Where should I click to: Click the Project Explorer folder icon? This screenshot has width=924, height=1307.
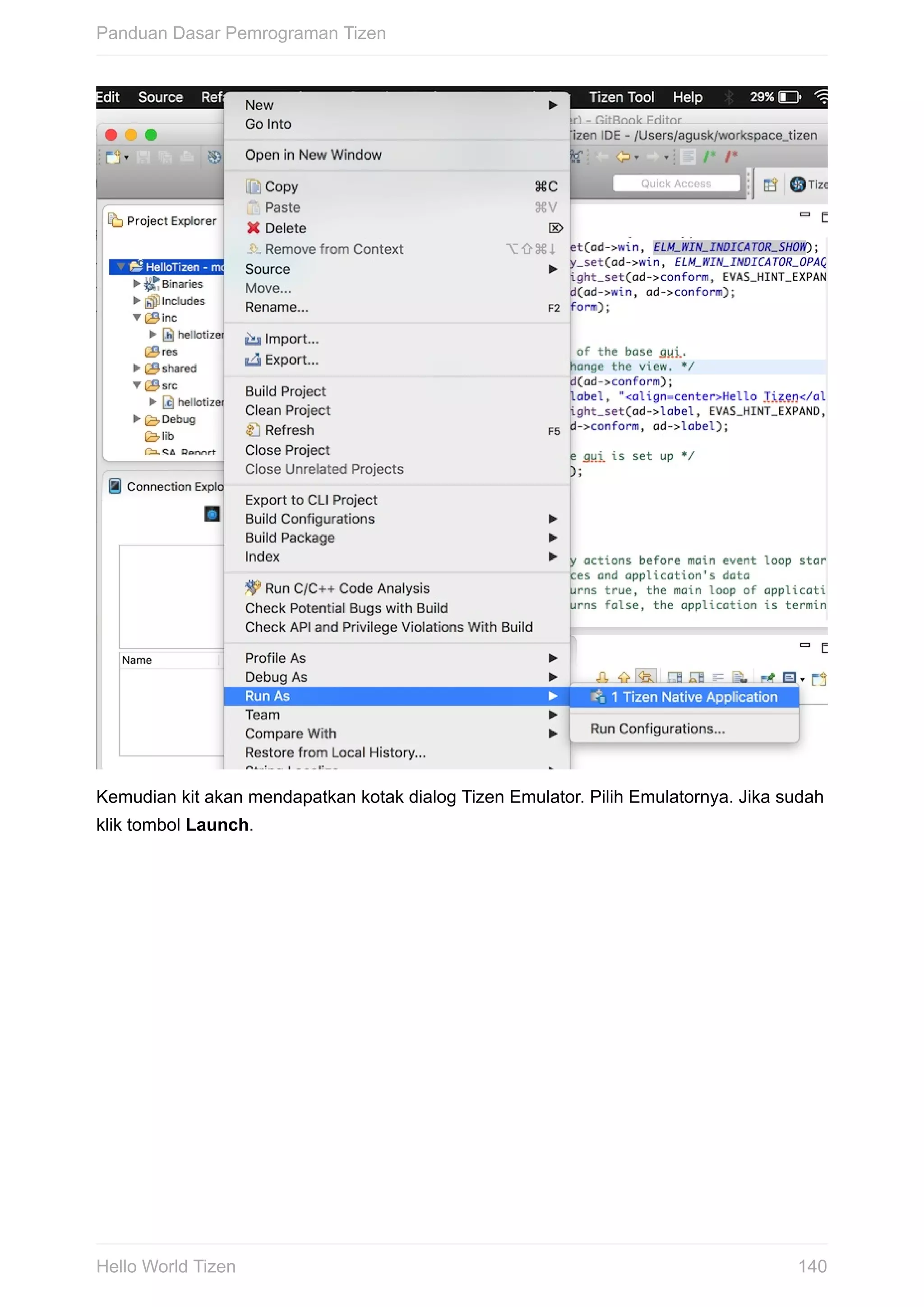[115, 220]
